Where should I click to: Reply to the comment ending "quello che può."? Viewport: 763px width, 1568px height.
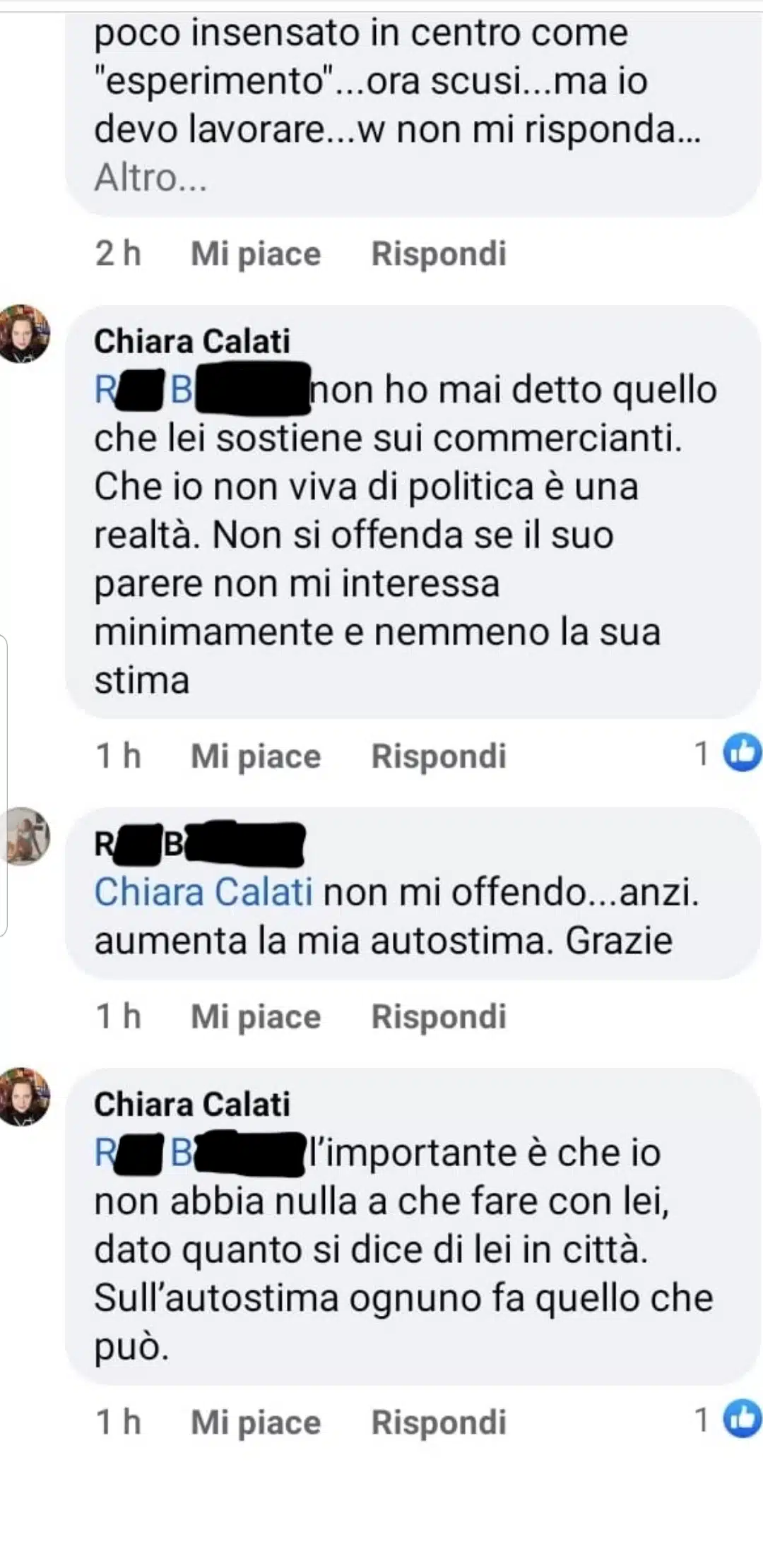(x=439, y=1423)
